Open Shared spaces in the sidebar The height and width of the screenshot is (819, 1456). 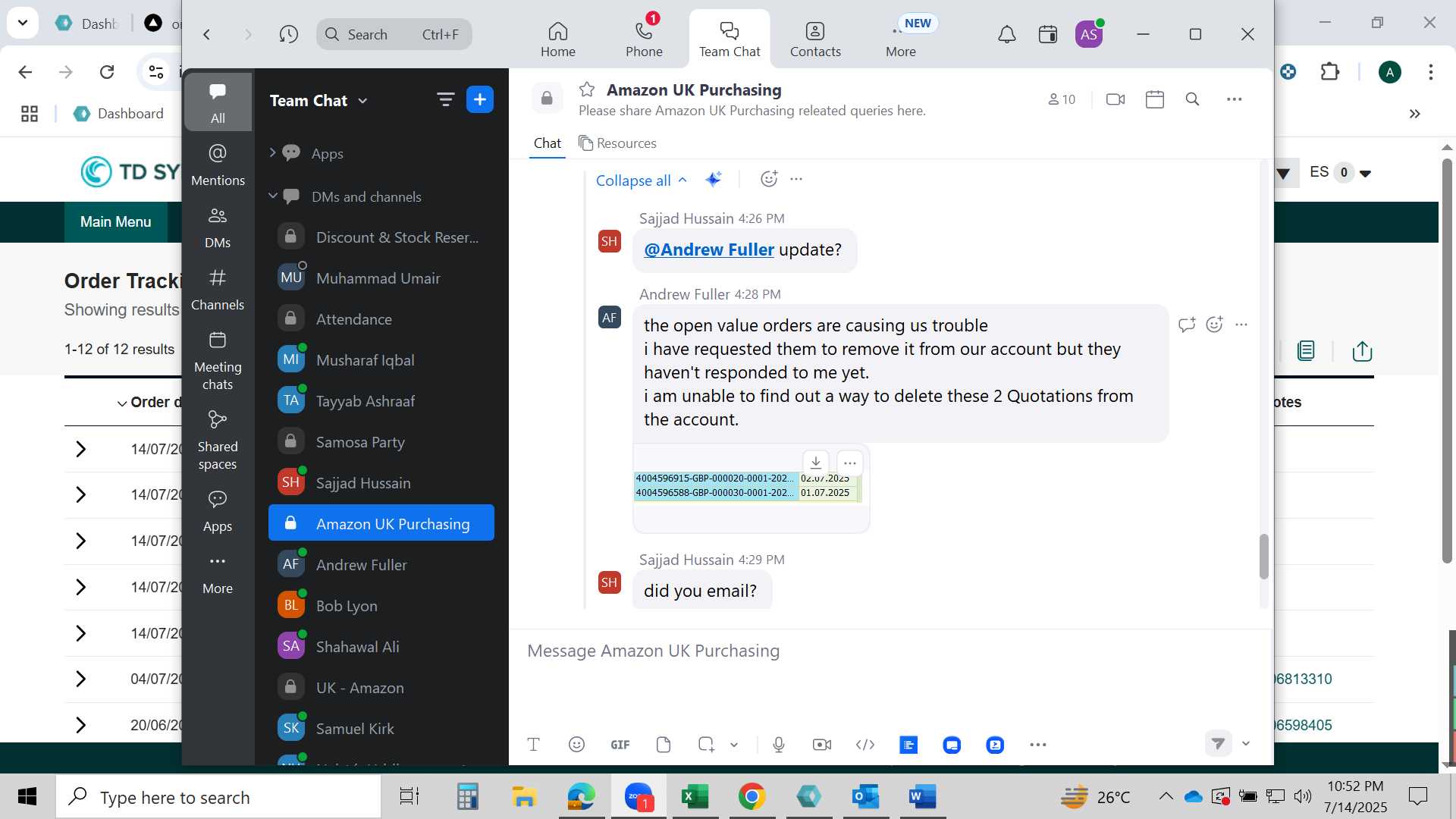[218, 440]
